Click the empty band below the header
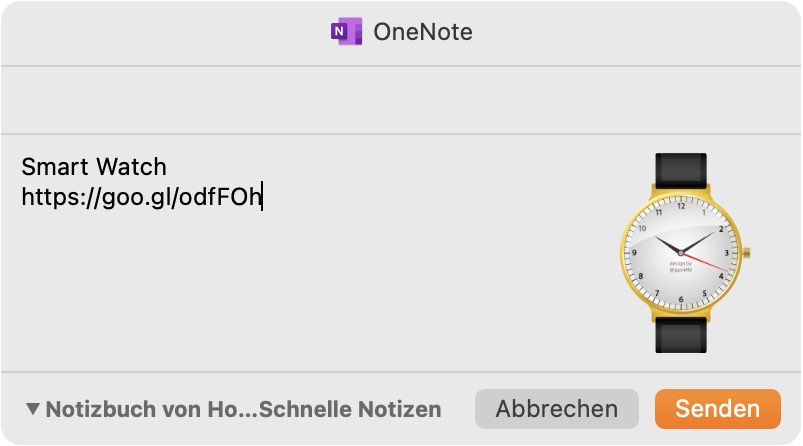The height and width of the screenshot is (446, 803). click(x=402, y=100)
